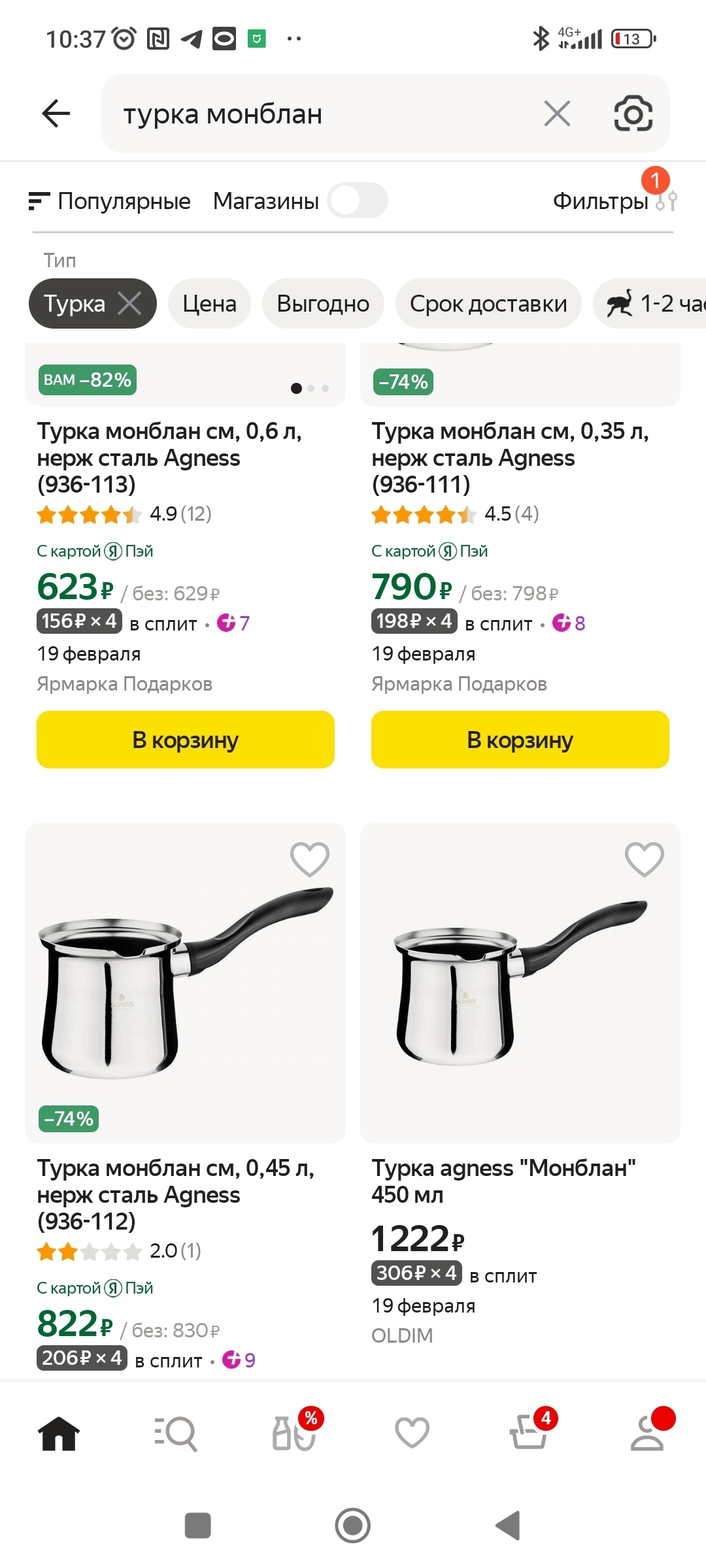Favorite the 0,45 л Agness турка
The image size is (706, 1568).
[x=310, y=858]
